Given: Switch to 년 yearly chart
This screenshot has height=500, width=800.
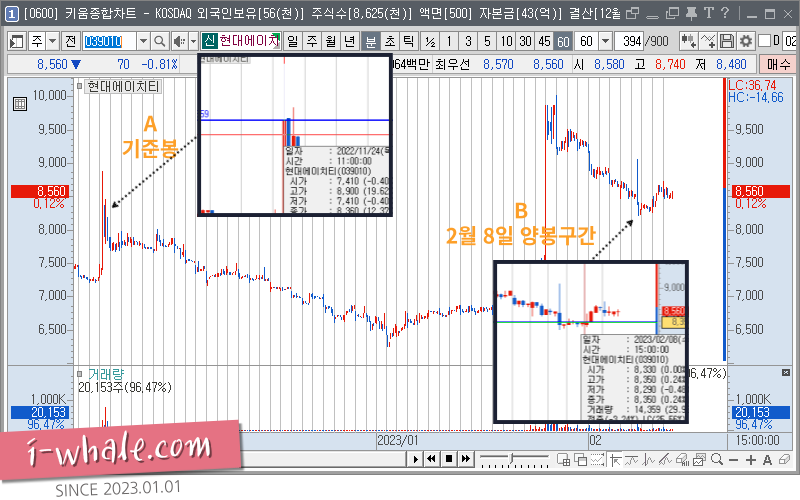Looking at the screenshot, I should point(349,41).
